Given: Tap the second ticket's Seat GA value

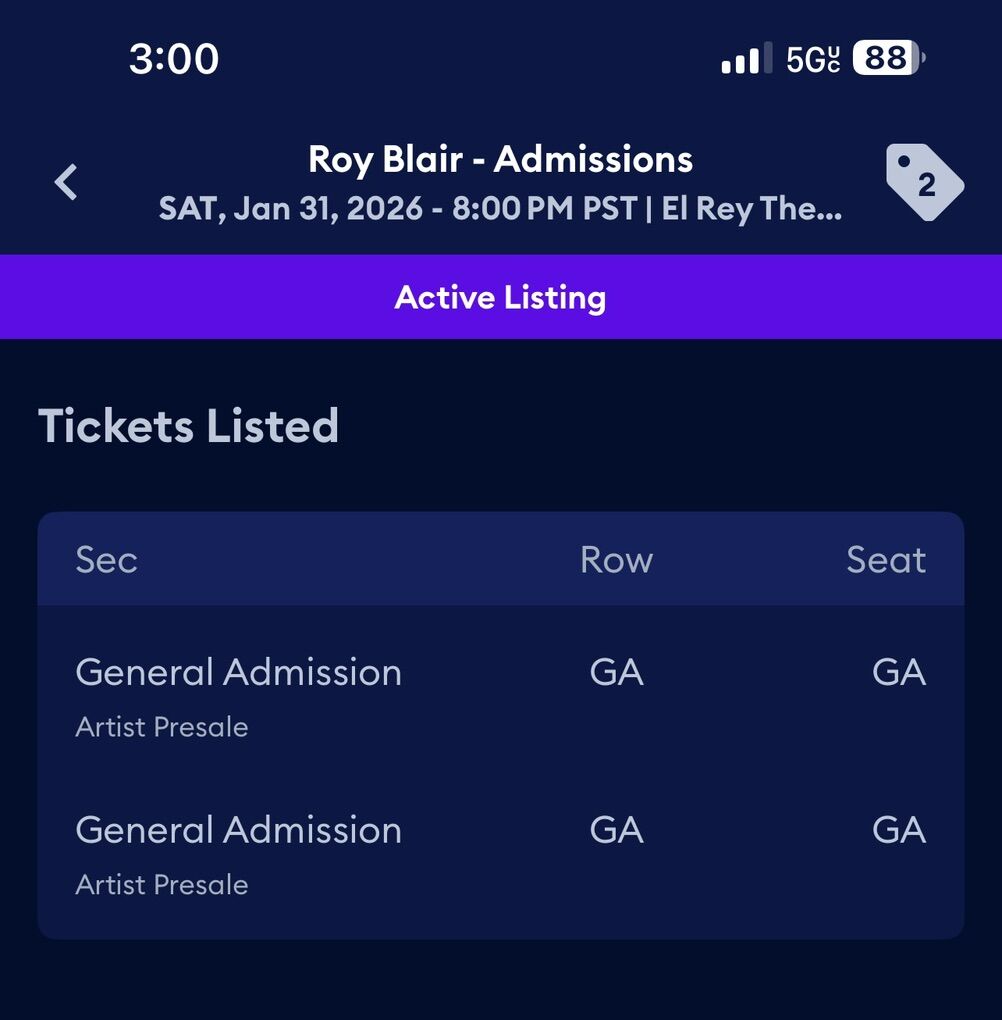Looking at the screenshot, I should click(898, 830).
